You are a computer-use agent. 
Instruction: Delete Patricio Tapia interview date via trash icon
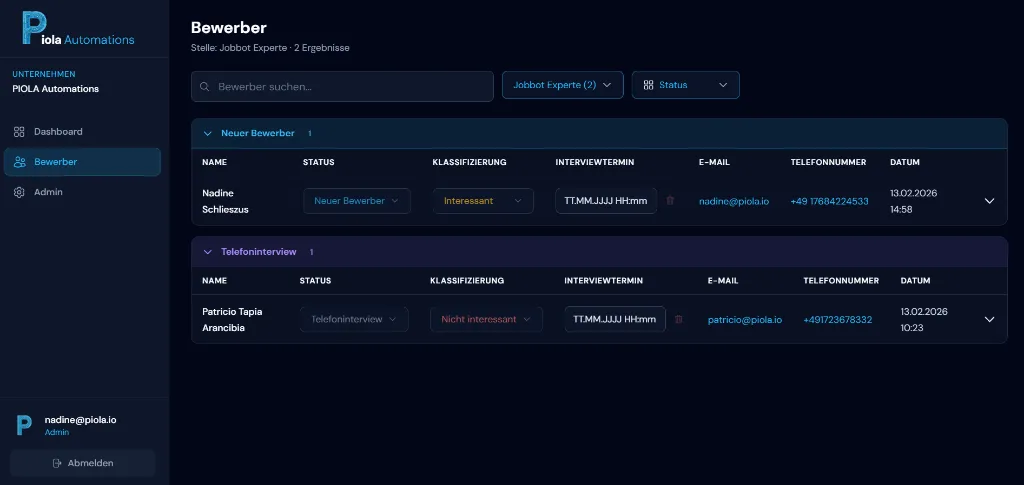tap(679, 320)
